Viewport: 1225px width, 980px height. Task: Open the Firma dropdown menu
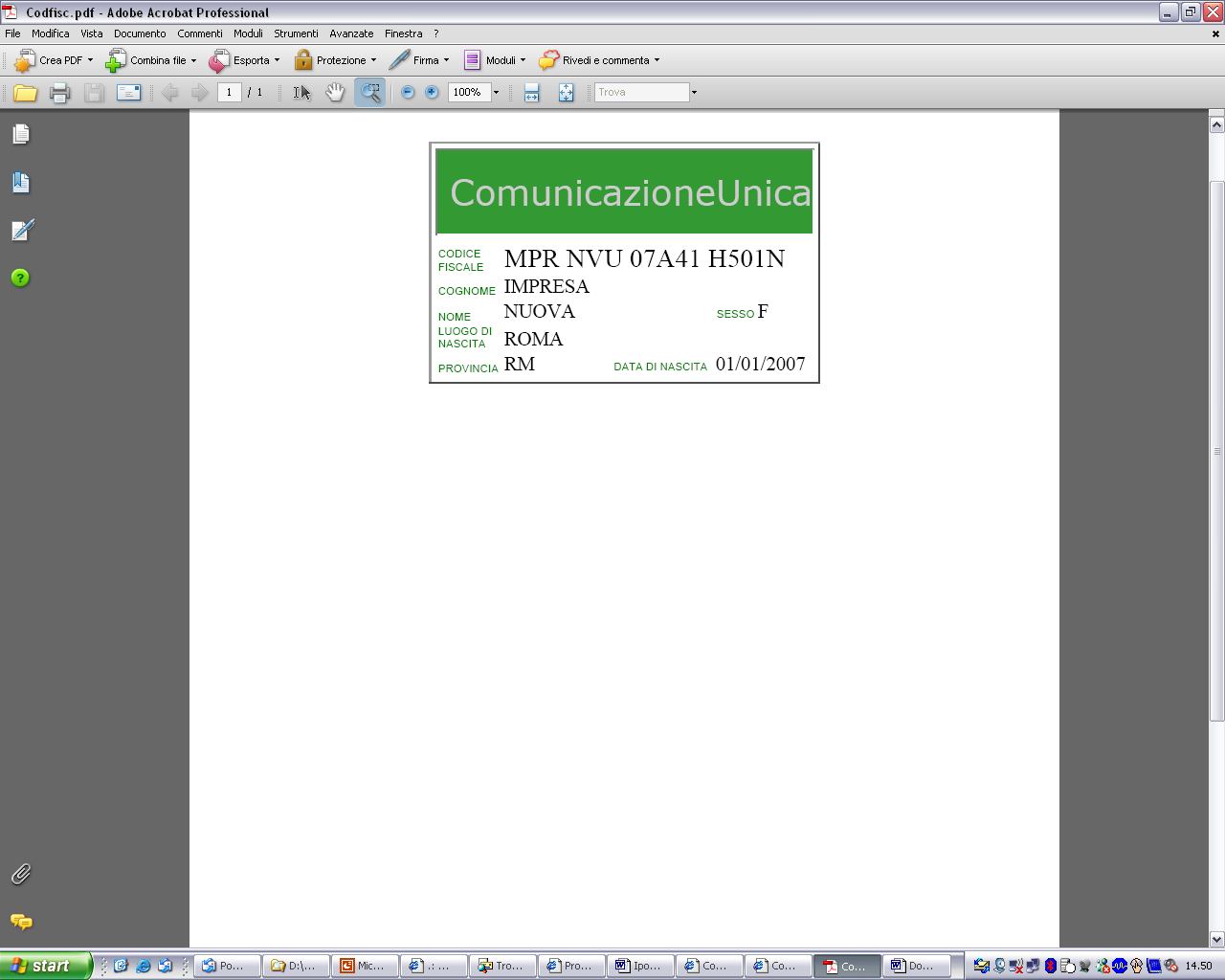419,60
